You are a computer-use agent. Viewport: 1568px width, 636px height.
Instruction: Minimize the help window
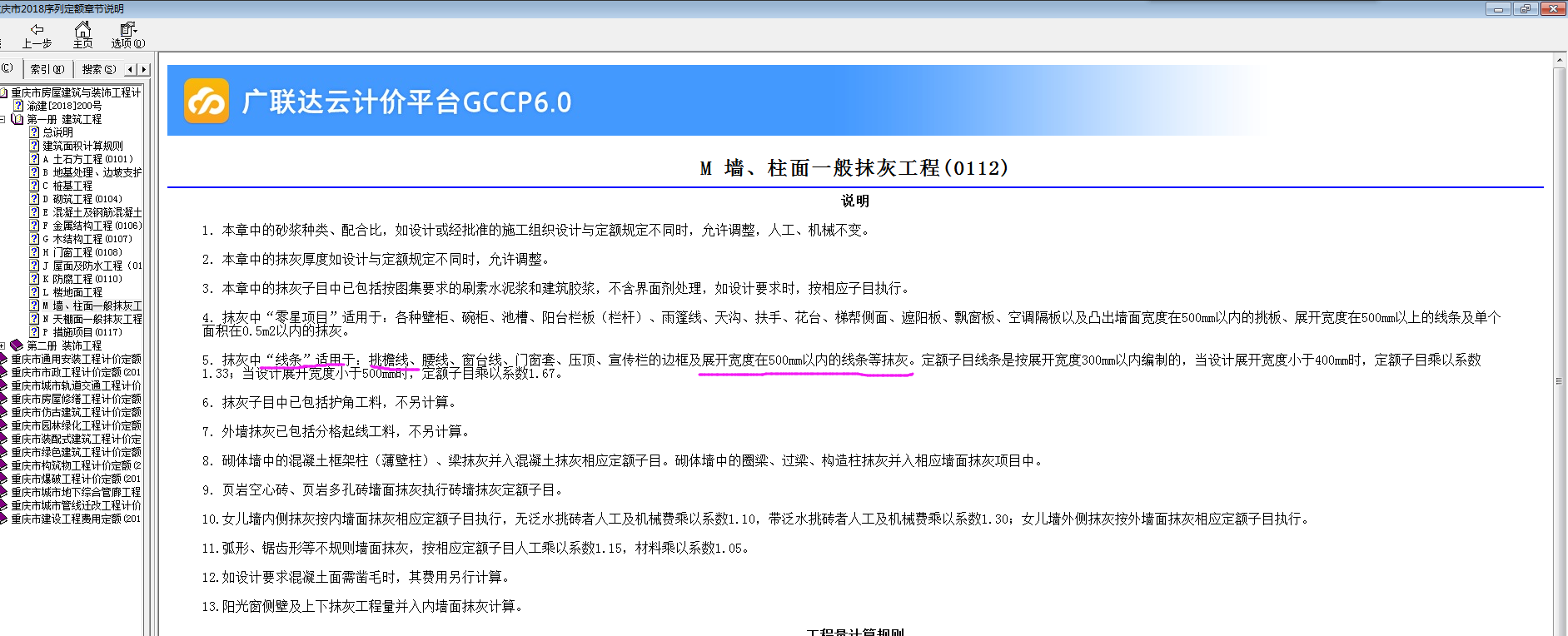1498,8
